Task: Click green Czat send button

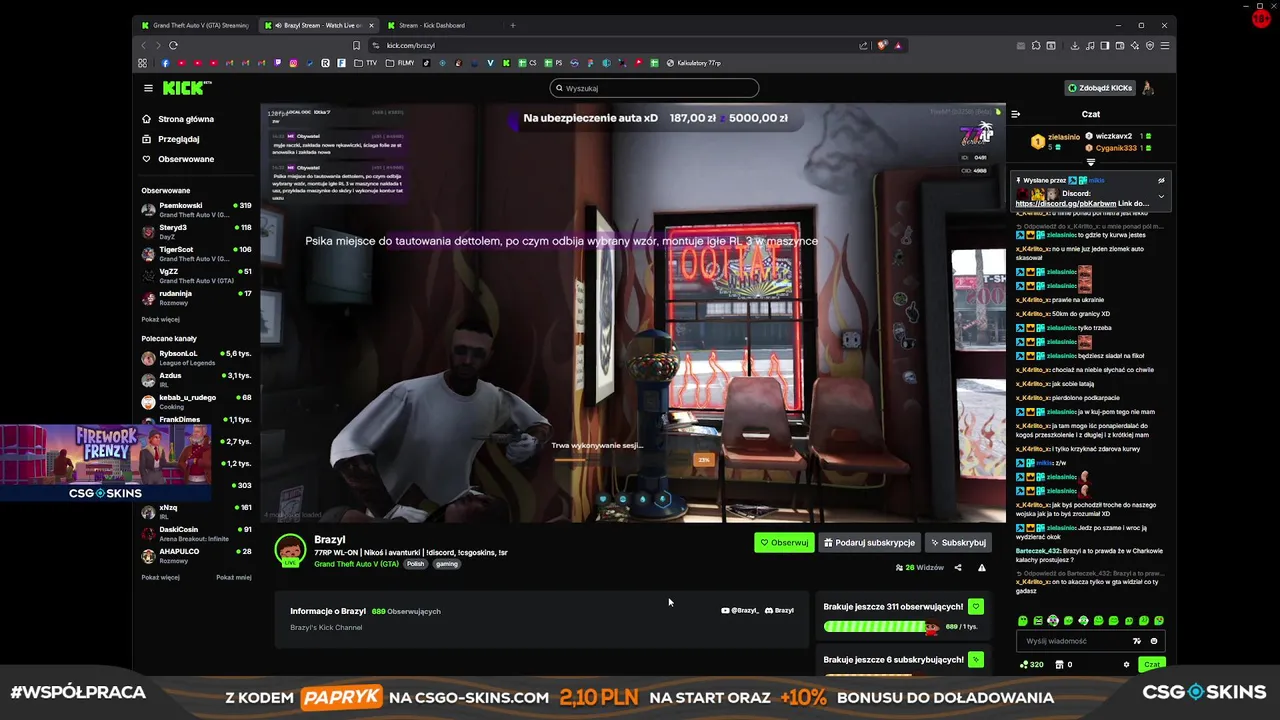Action: [x=1152, y=664]
